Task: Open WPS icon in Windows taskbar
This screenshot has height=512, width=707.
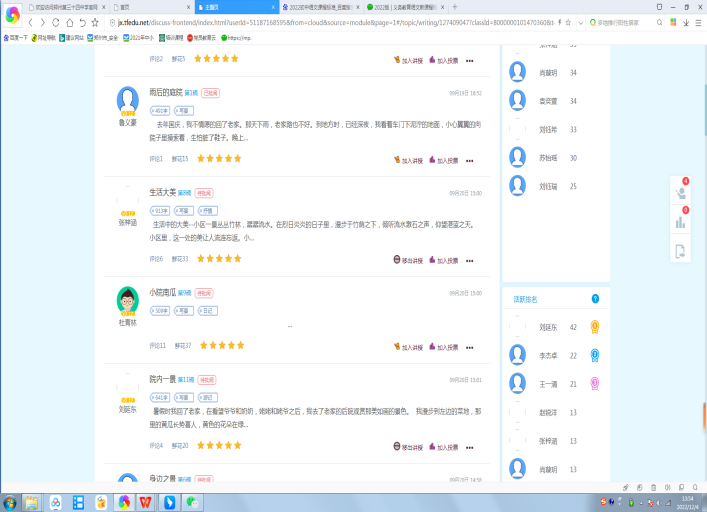Action: 147,501
